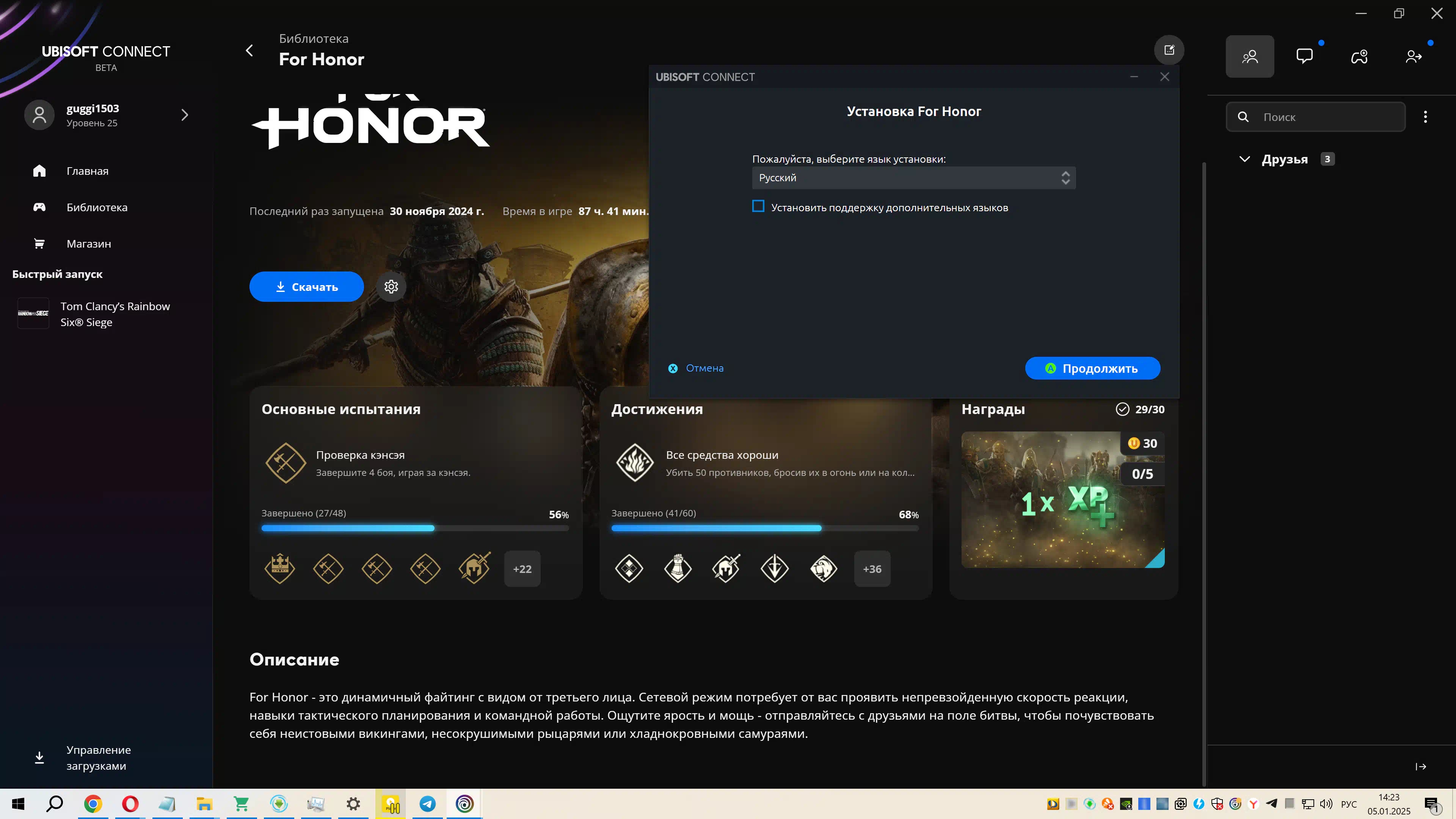
Task: Open the news/notes icon above the dialog
Action: pyautogui.click(x=1169, y=50)
